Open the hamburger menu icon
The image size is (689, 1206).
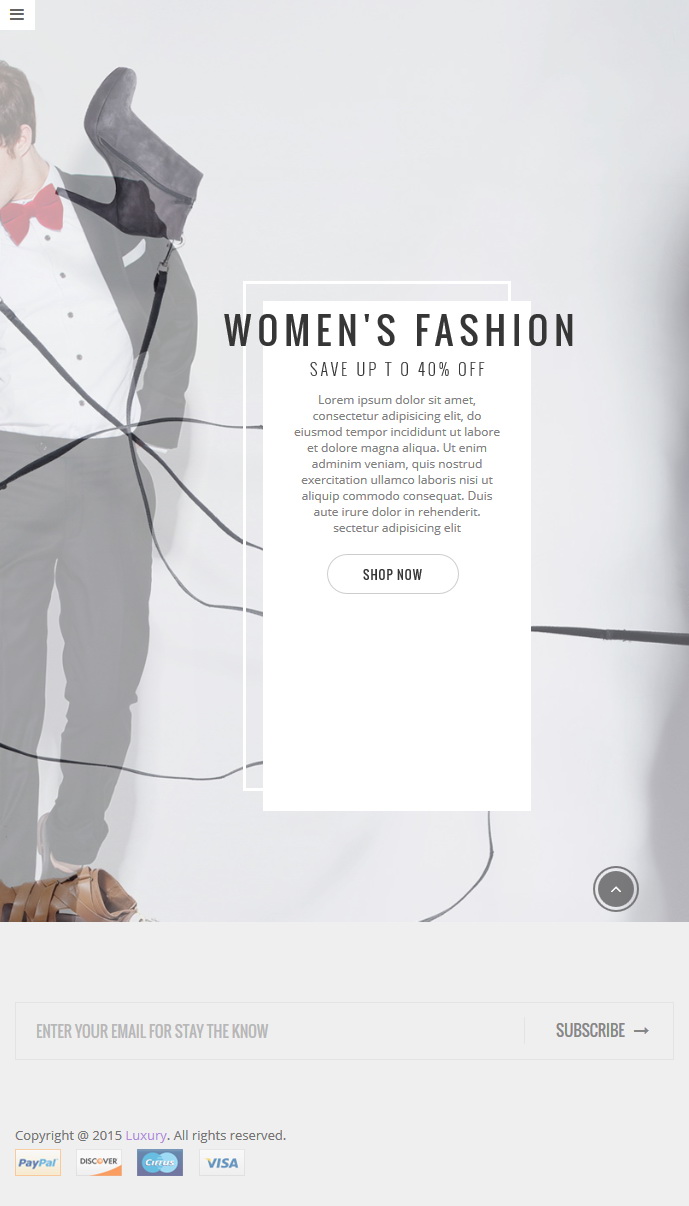tap(17, 15)
